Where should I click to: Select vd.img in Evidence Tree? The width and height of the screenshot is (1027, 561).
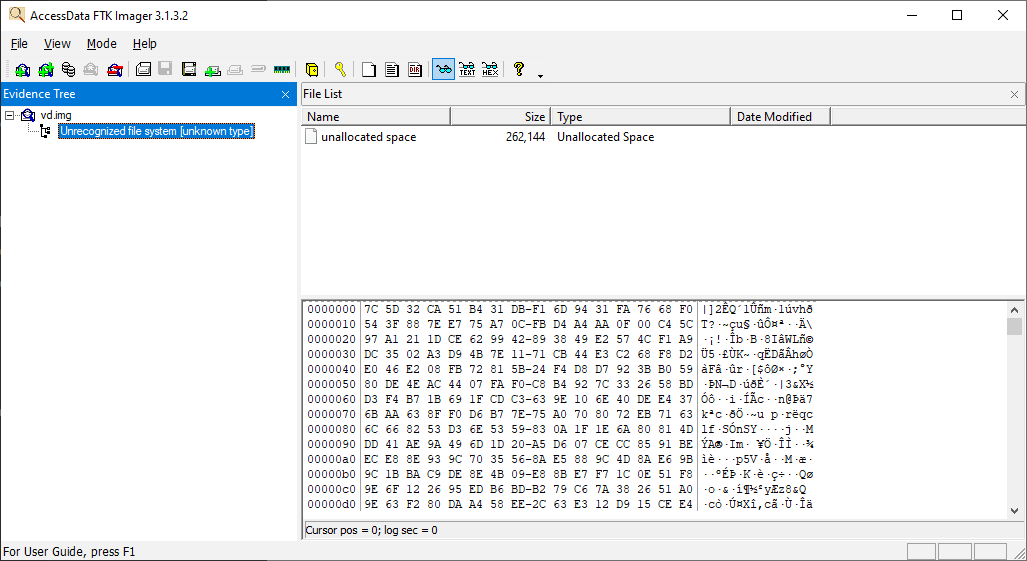pos(56,115)
